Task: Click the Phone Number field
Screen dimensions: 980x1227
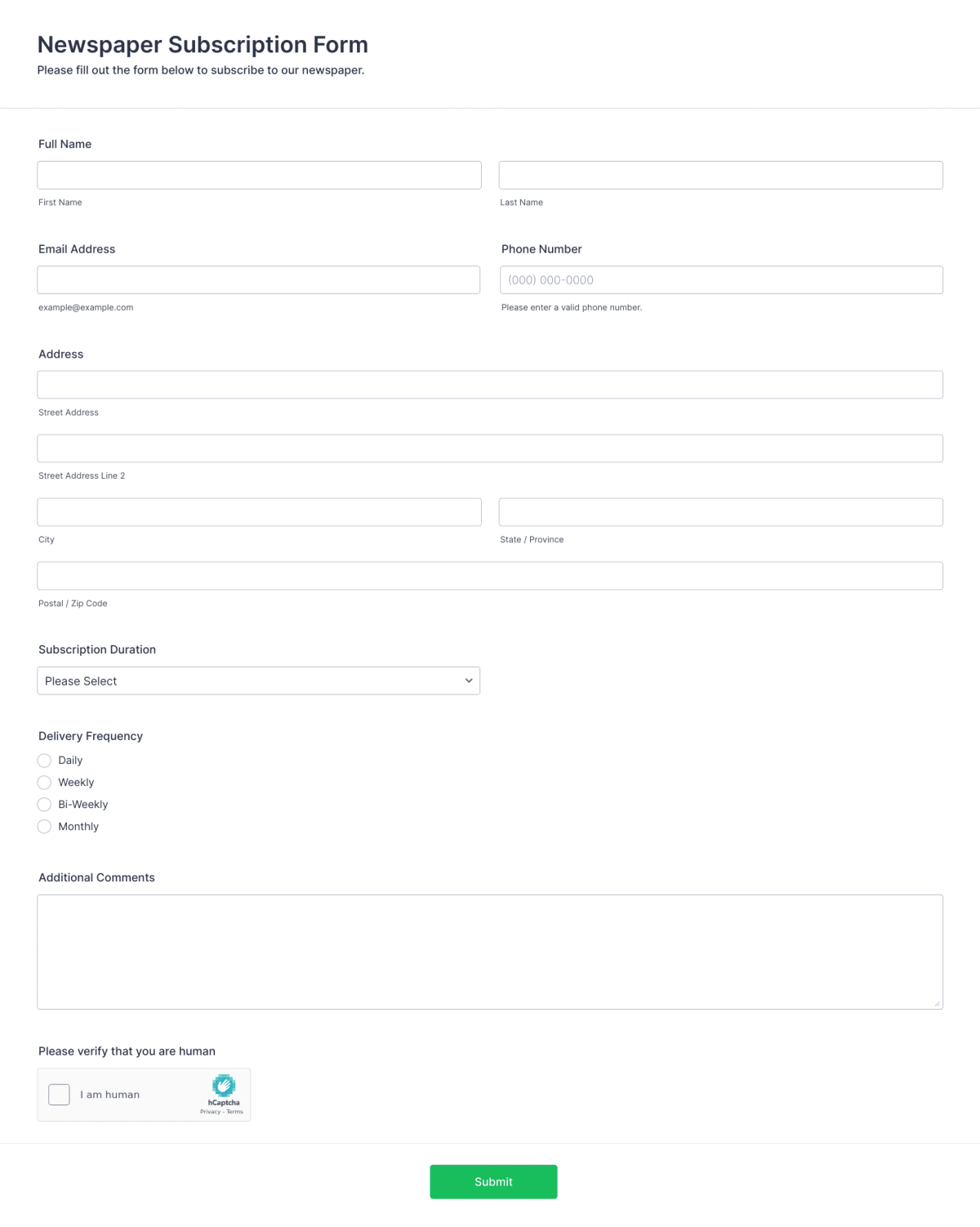Action: click(720, 279)
